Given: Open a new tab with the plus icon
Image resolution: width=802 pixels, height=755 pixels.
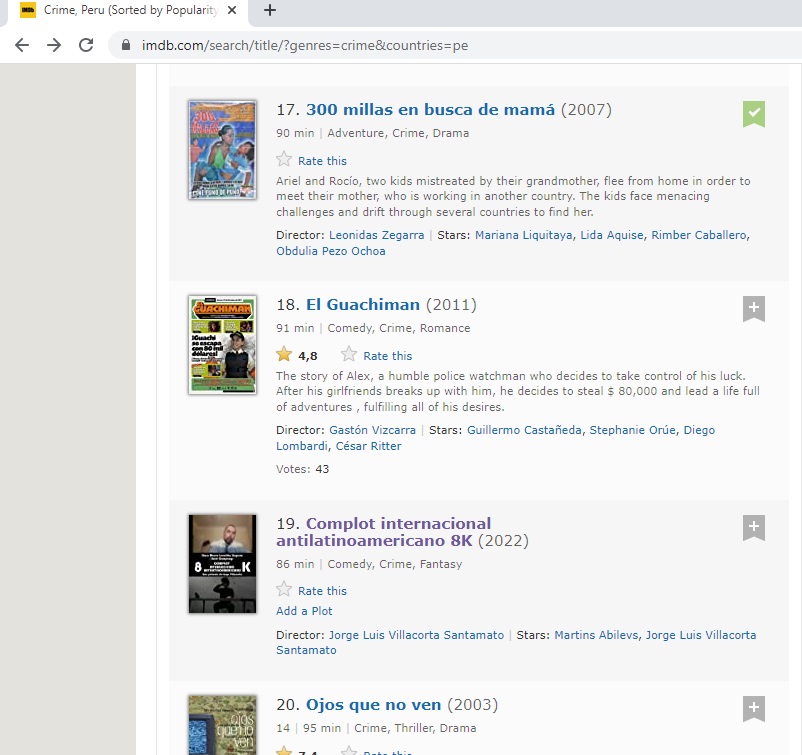Looking at the screenshot, I should coord(270,10).
